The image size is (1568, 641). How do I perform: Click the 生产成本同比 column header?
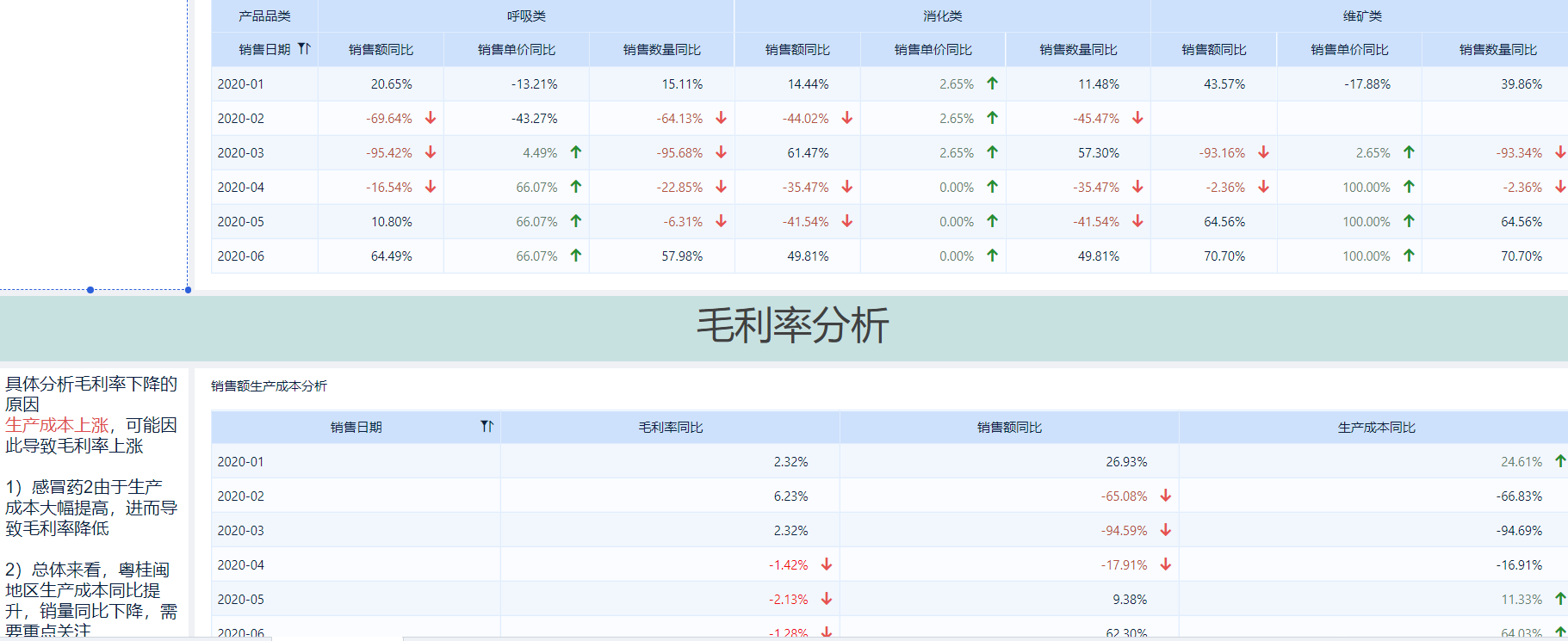coord(1376,428)
